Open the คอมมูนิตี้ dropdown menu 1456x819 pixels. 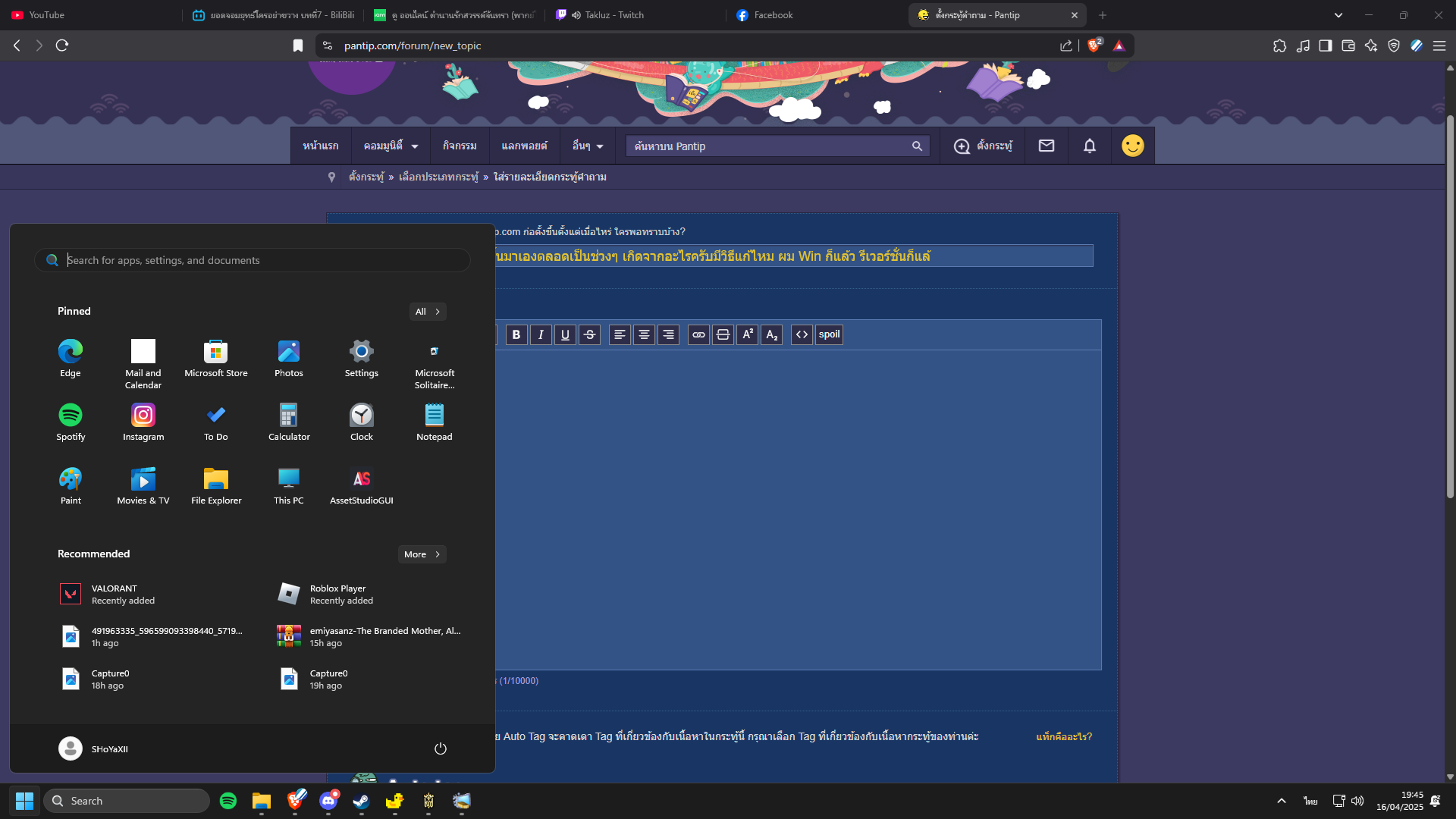391,146
